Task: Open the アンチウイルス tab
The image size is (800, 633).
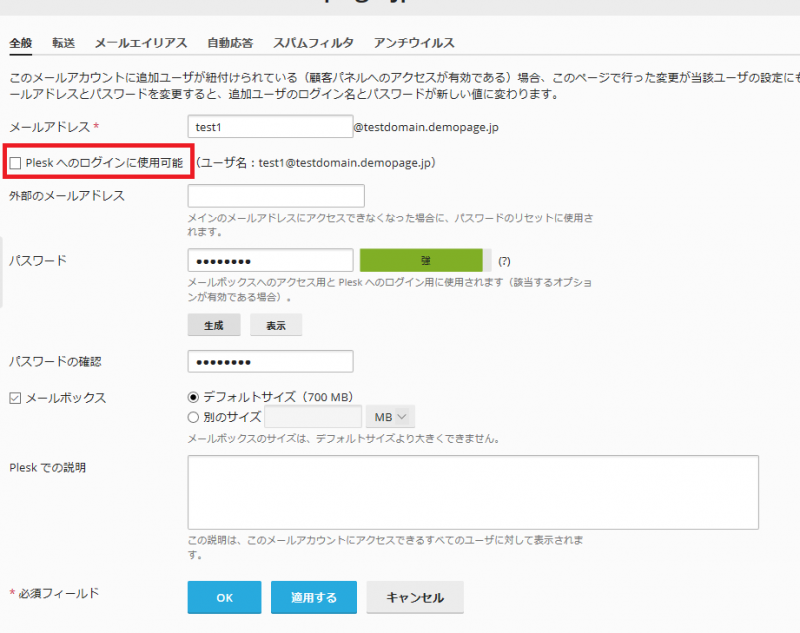Action: coord(414,43)
